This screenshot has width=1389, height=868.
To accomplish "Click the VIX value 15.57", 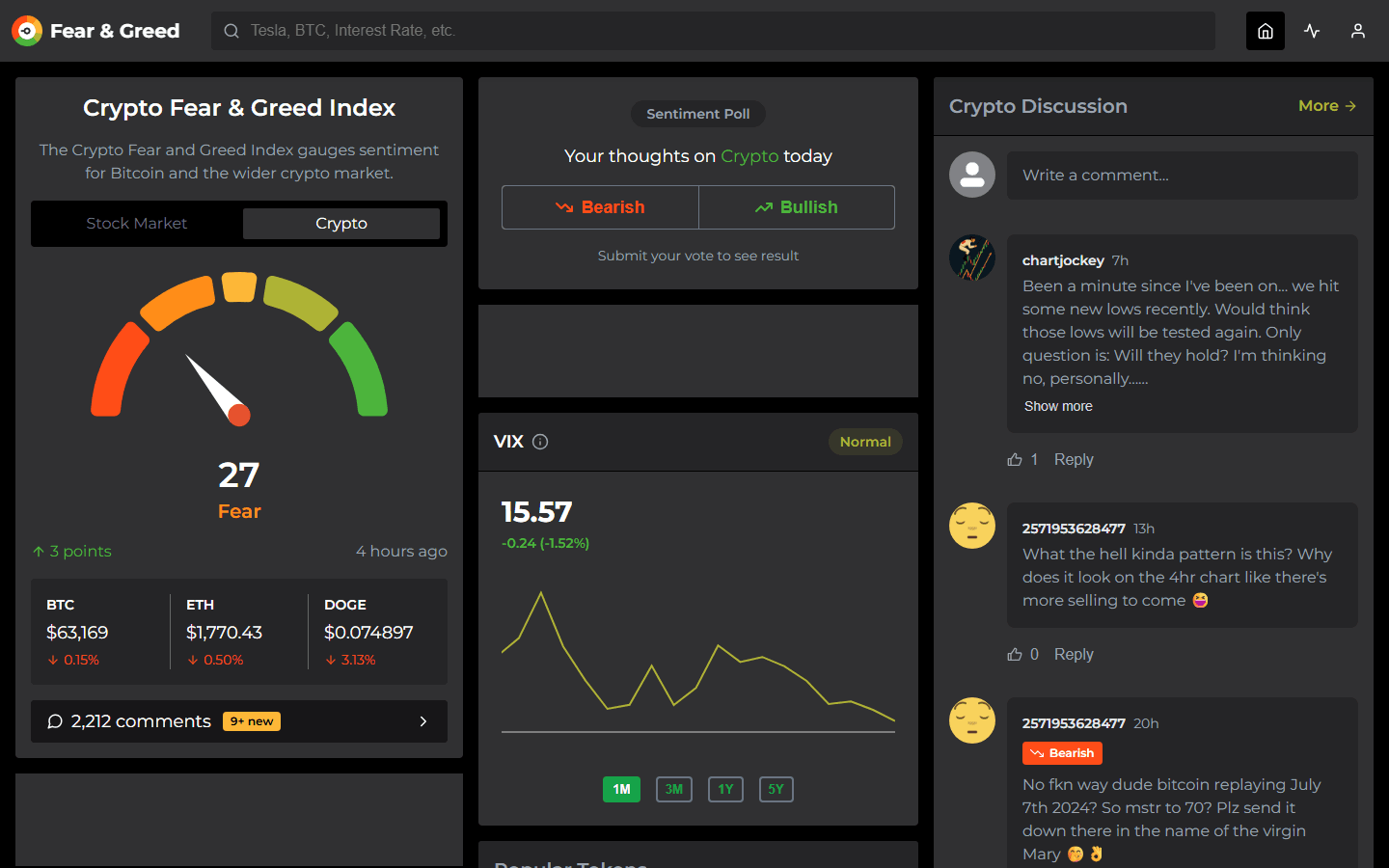I will click(536, 512).
